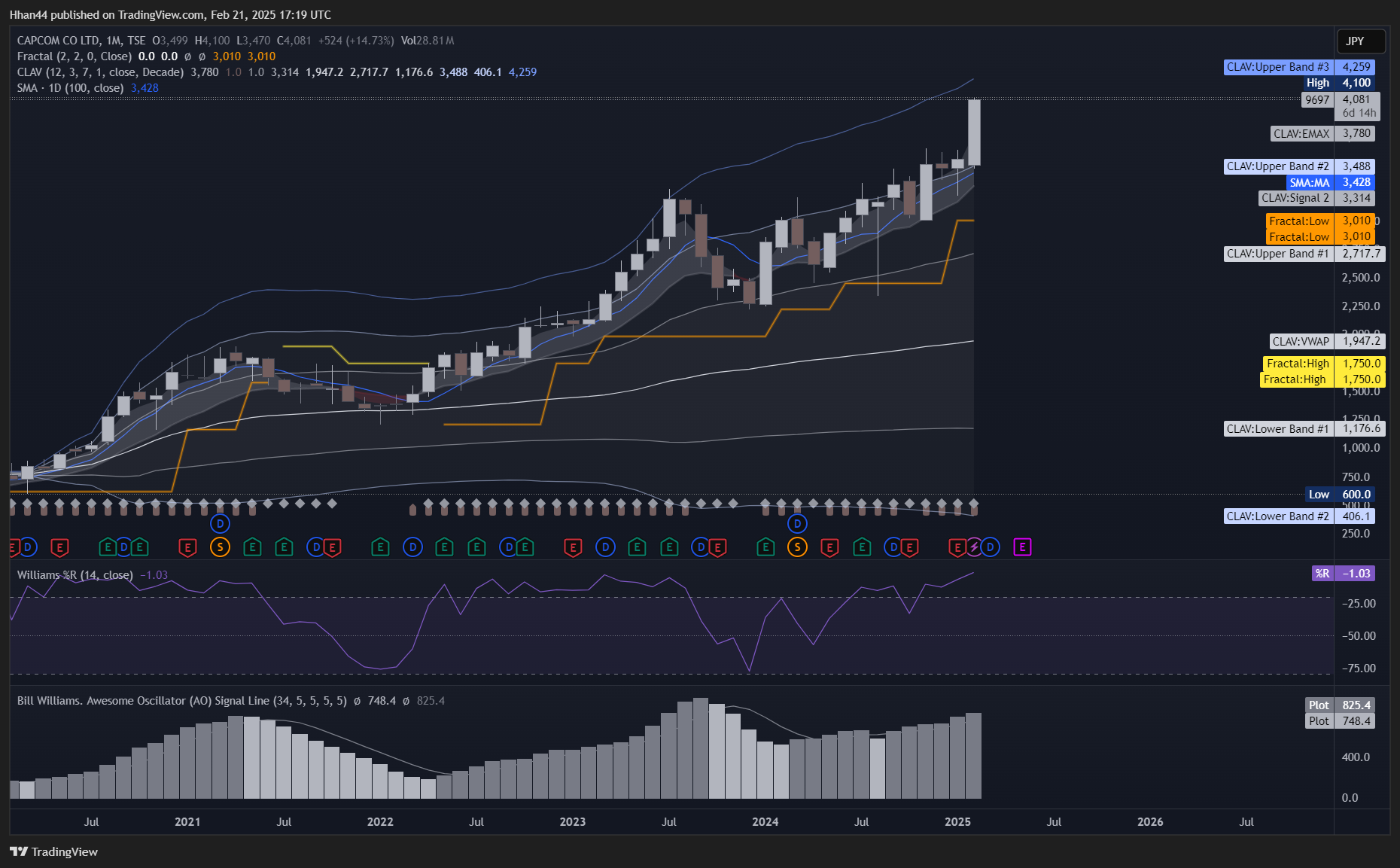Click the Vol 28.81M value in header
Image resolution: width=1400 pixels, height=868 pixels.
[428, 41]
